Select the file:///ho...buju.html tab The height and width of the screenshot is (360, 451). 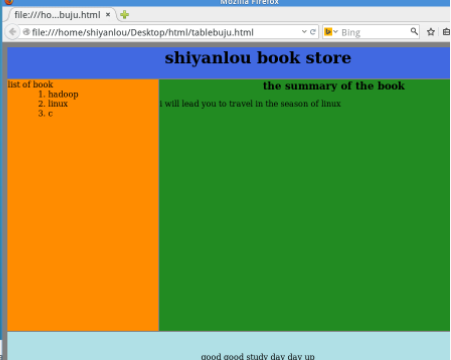click(62, 15)
